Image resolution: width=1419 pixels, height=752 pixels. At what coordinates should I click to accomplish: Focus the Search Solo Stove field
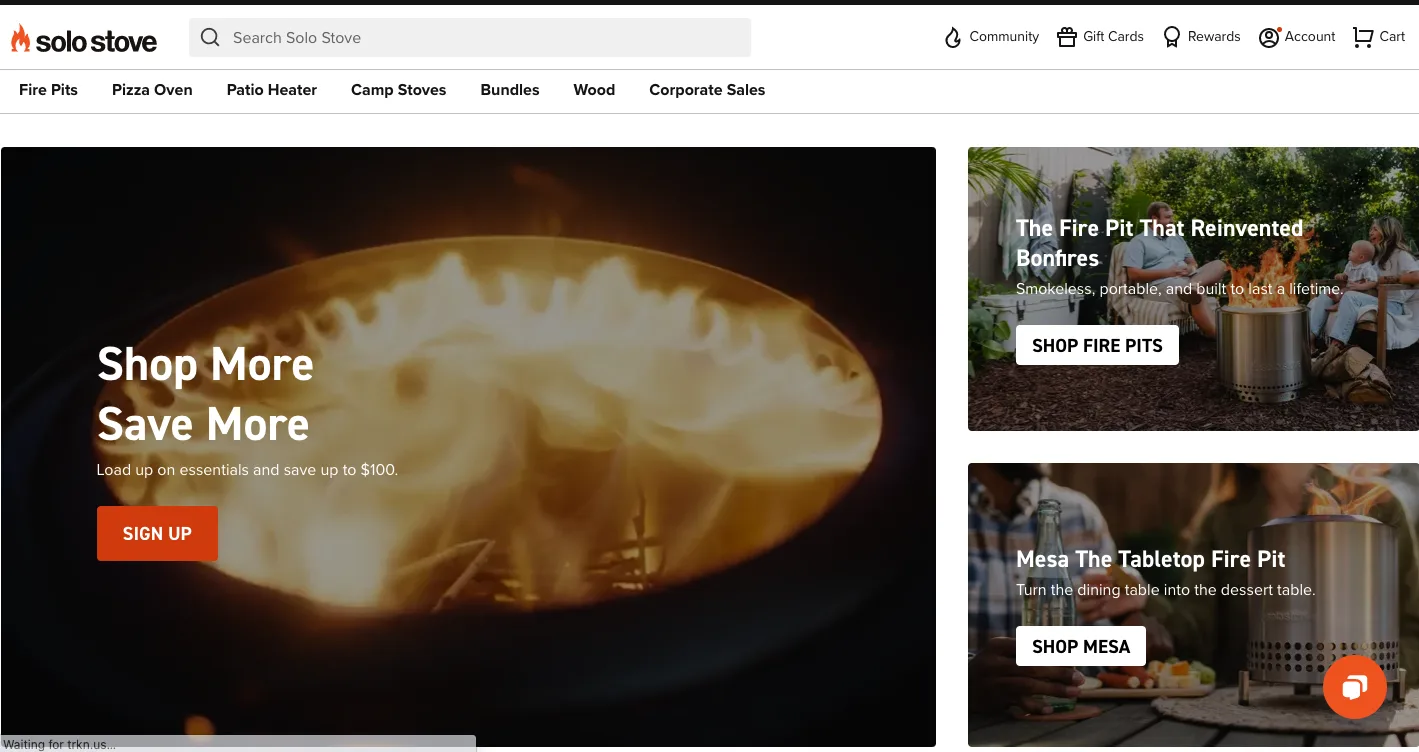470,37
